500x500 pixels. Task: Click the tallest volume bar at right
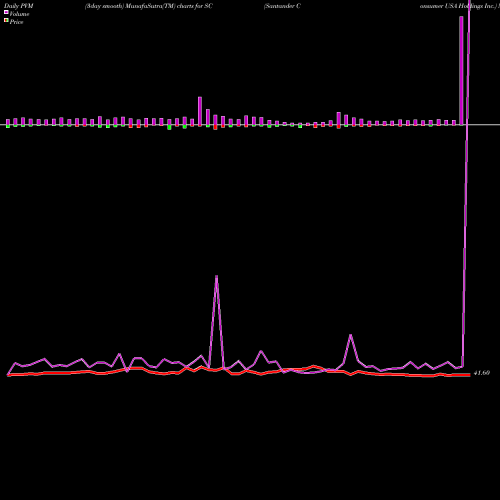pos(461,71)
